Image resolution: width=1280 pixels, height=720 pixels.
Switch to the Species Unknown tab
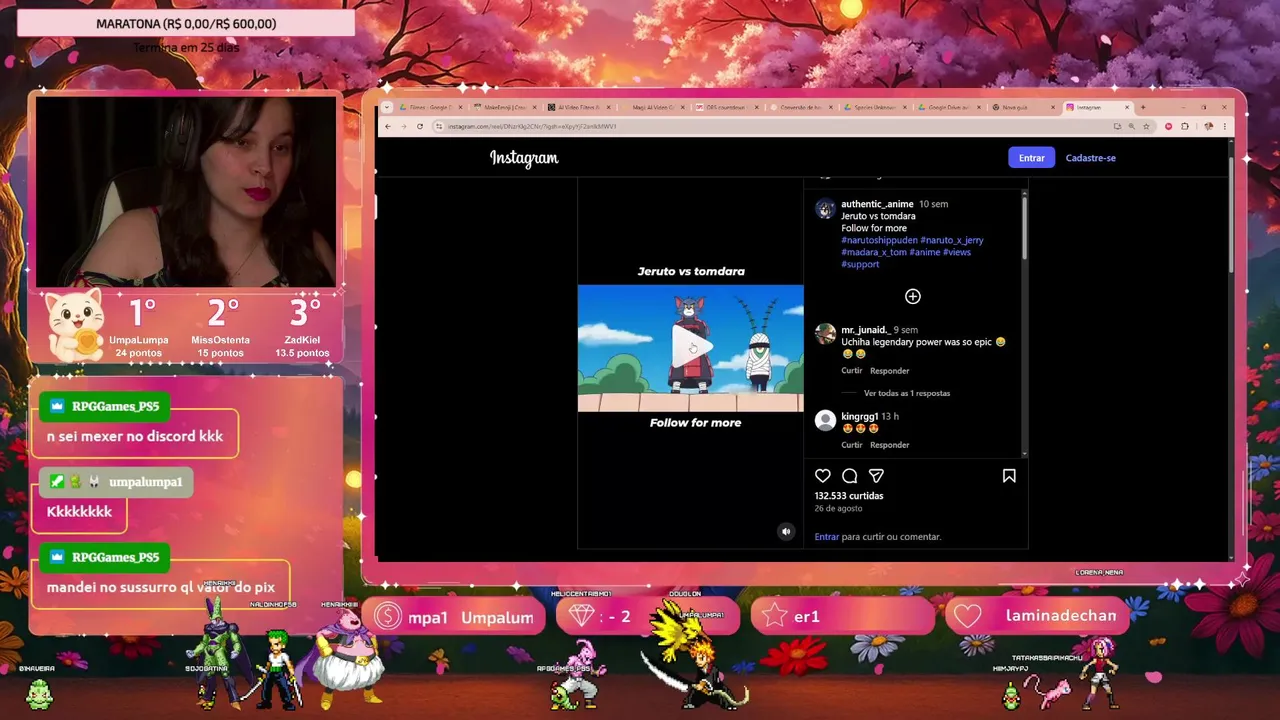[873, 107]
